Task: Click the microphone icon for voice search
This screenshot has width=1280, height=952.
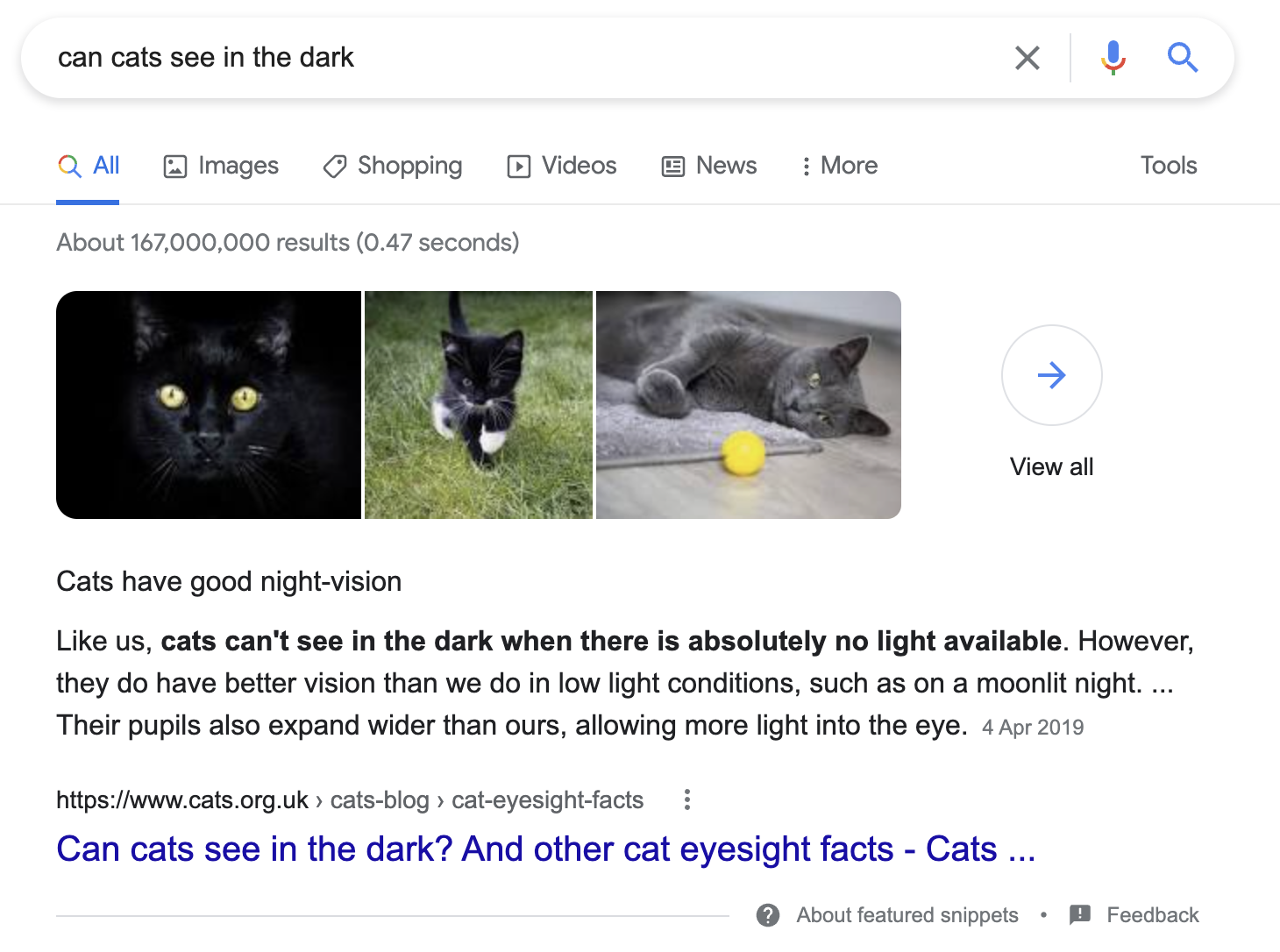Action: tap(1113, 57)
